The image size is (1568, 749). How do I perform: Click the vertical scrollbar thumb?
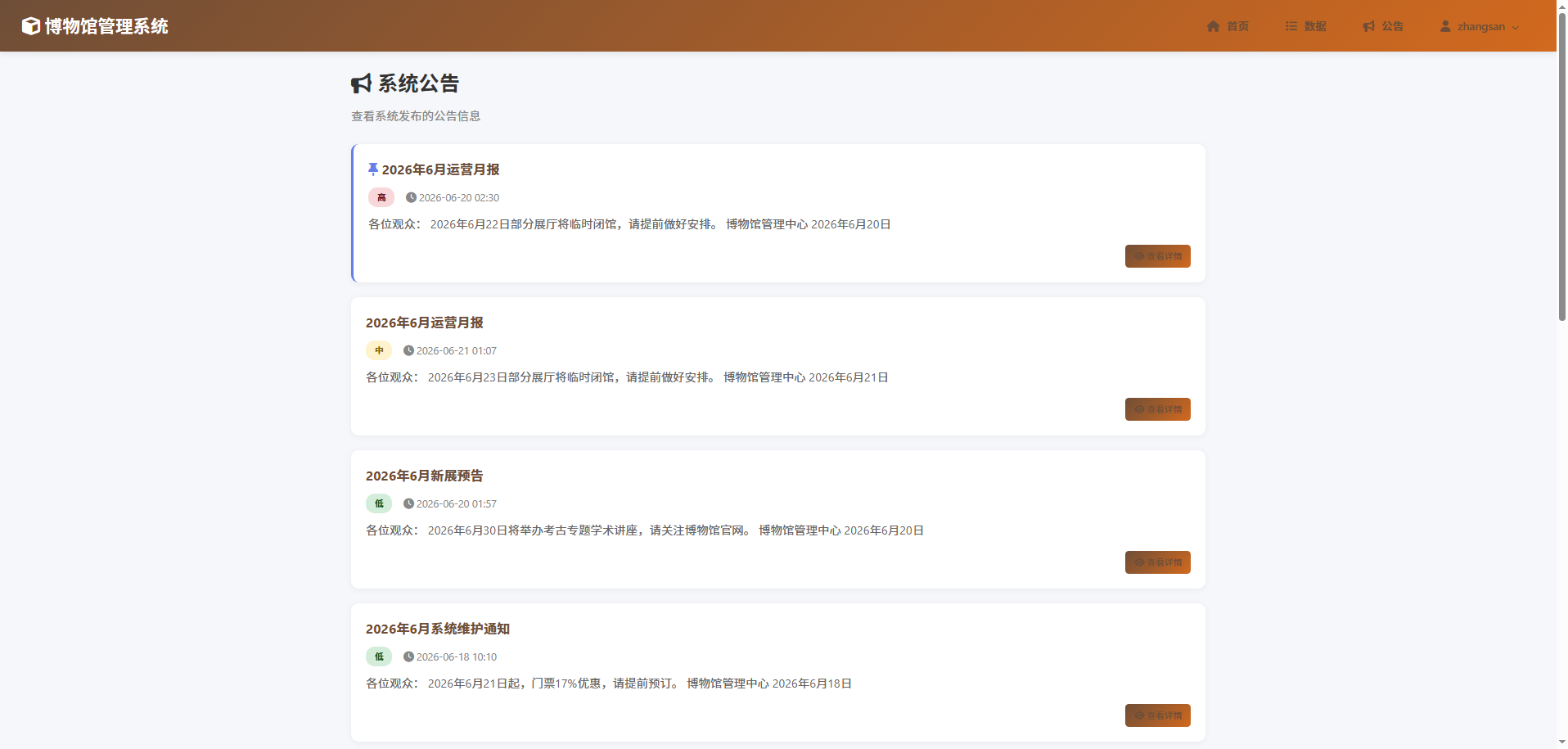point(1561,168)
